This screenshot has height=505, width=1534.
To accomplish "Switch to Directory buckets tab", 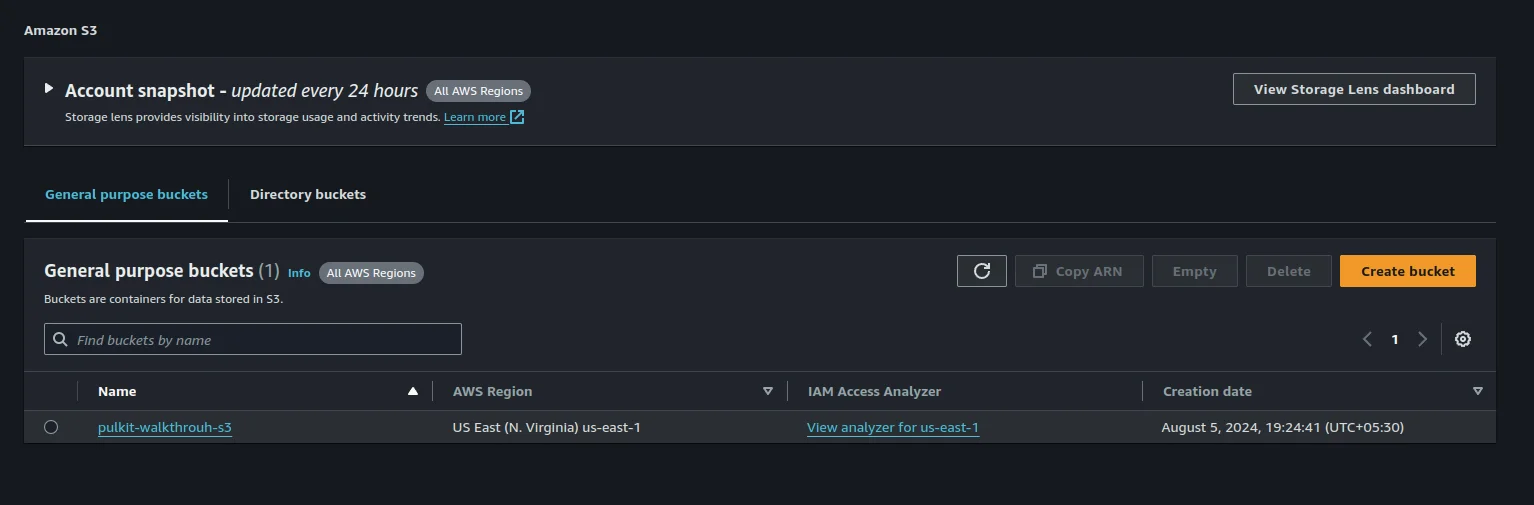I will 308,194.
